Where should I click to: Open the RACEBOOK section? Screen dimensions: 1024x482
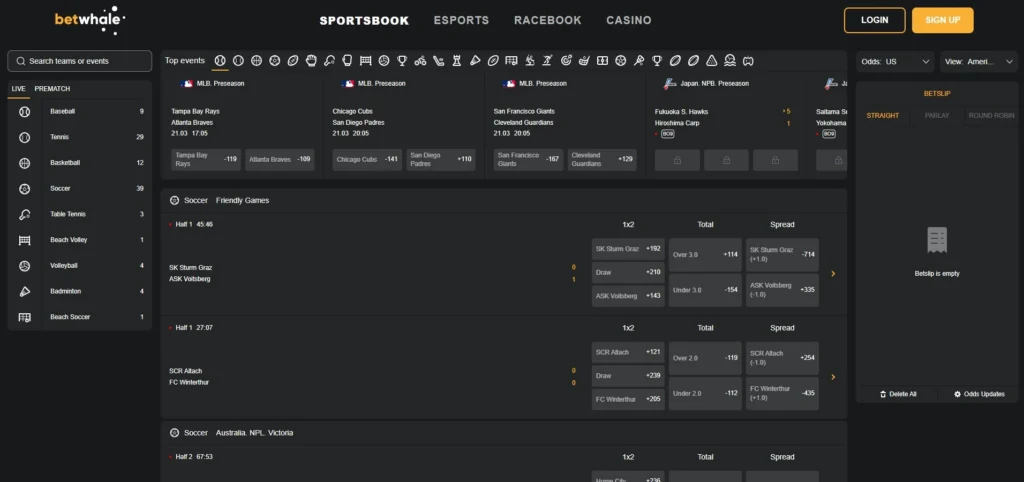point(547,20)
